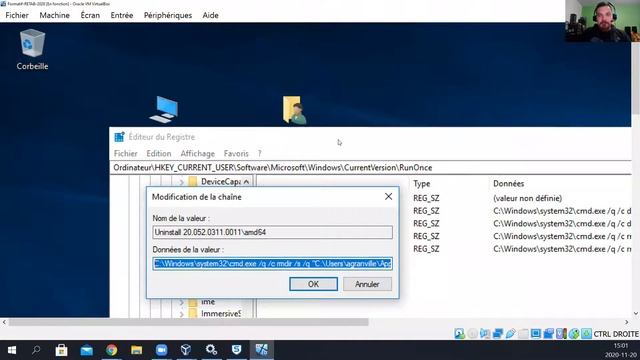Open Registry Editor Fichier menu
This screenshot has height=360, width=640.
[x=126, y=153]
